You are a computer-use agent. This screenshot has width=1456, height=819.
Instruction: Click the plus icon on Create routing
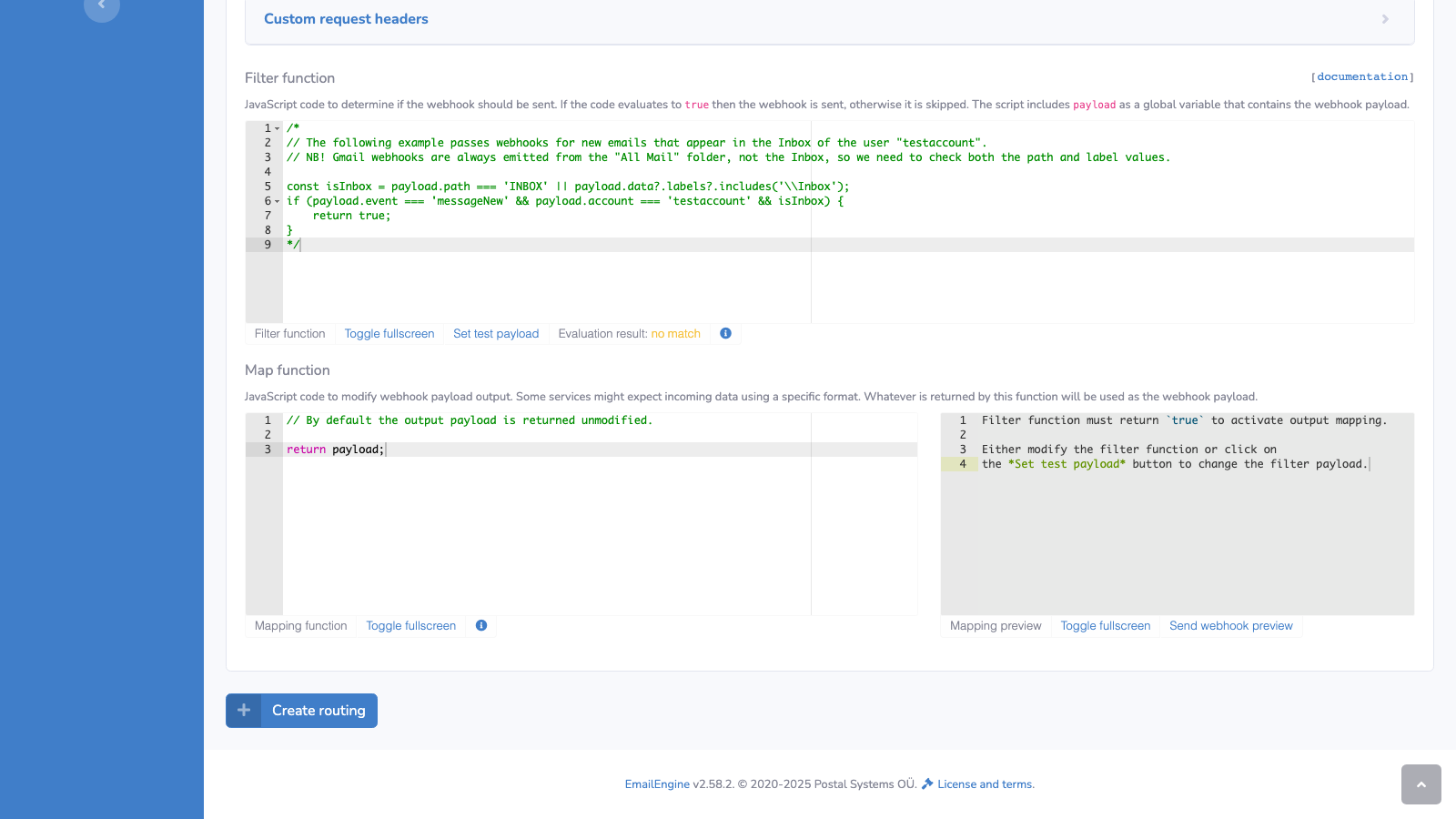[243, 710]
